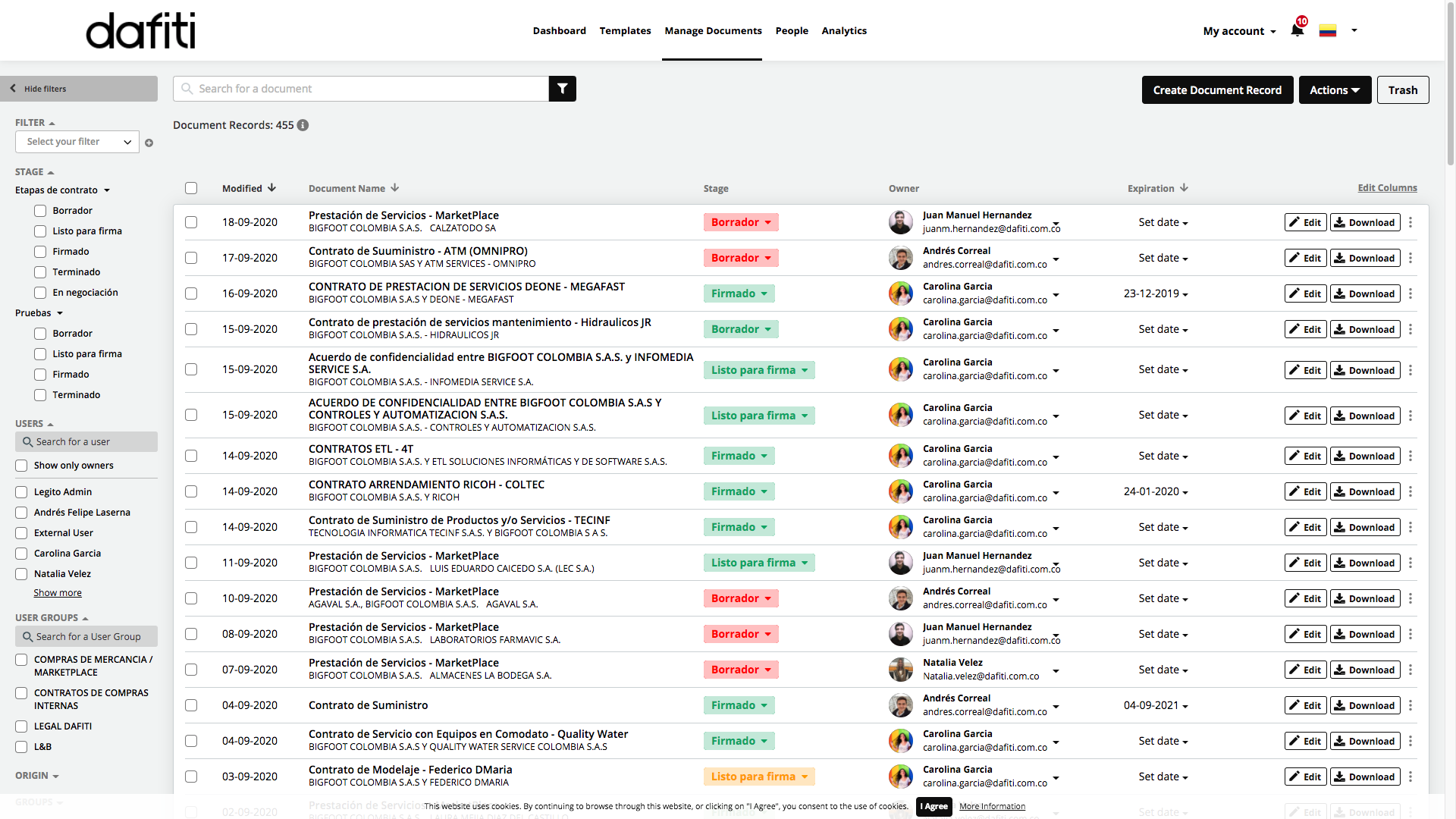
Task: Check LEGAL DAFITI user group
Action: [21, 726]
